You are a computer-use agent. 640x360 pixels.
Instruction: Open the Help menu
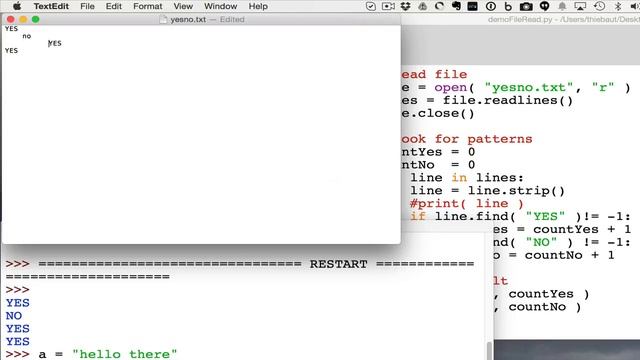click(x=258, y=6)
